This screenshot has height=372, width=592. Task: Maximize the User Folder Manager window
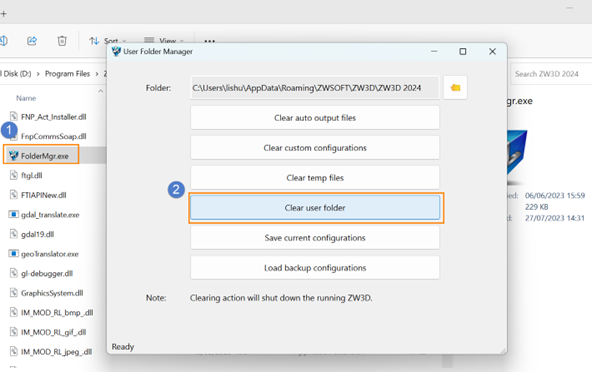463,51
